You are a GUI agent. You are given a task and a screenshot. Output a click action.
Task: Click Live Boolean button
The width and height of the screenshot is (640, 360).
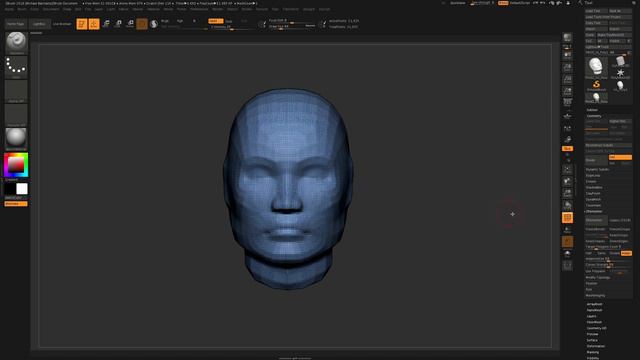[62, 24]
